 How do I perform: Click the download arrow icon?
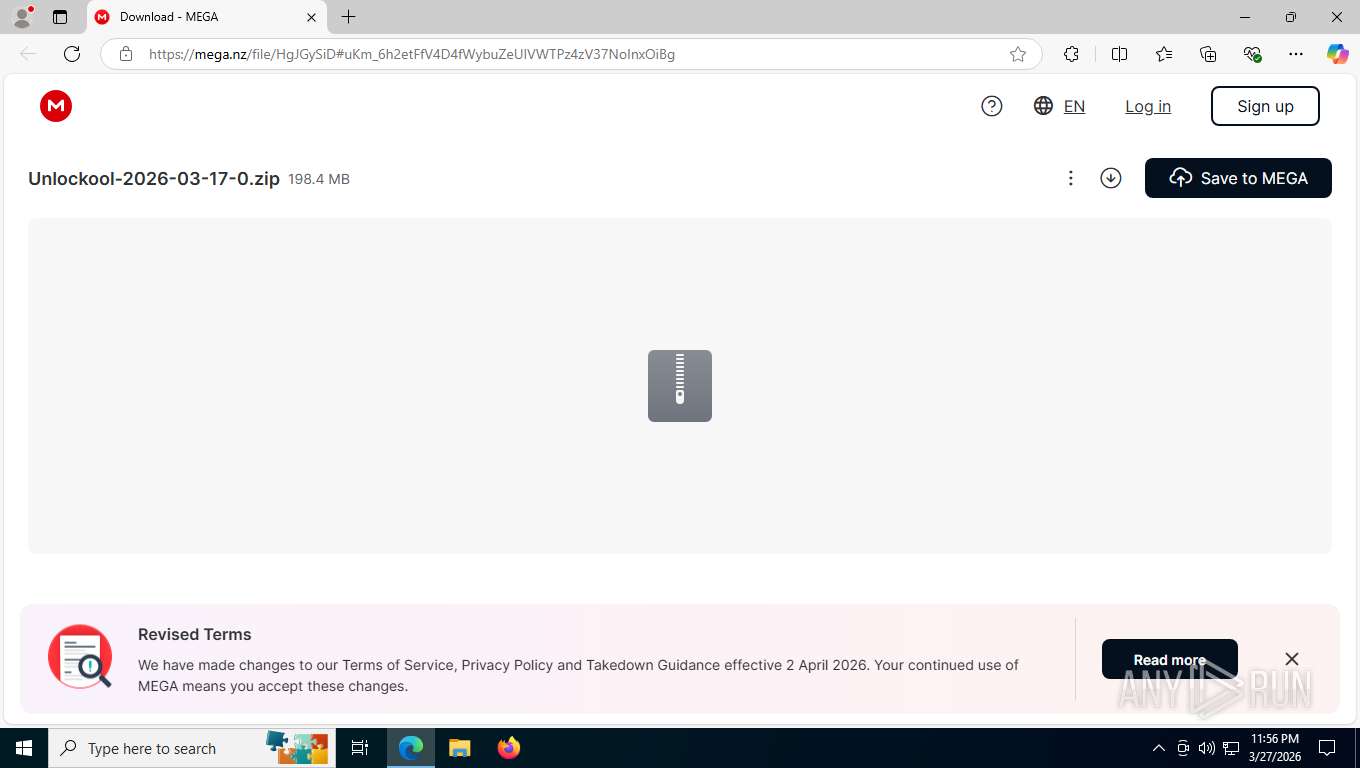coord(1111,178)
